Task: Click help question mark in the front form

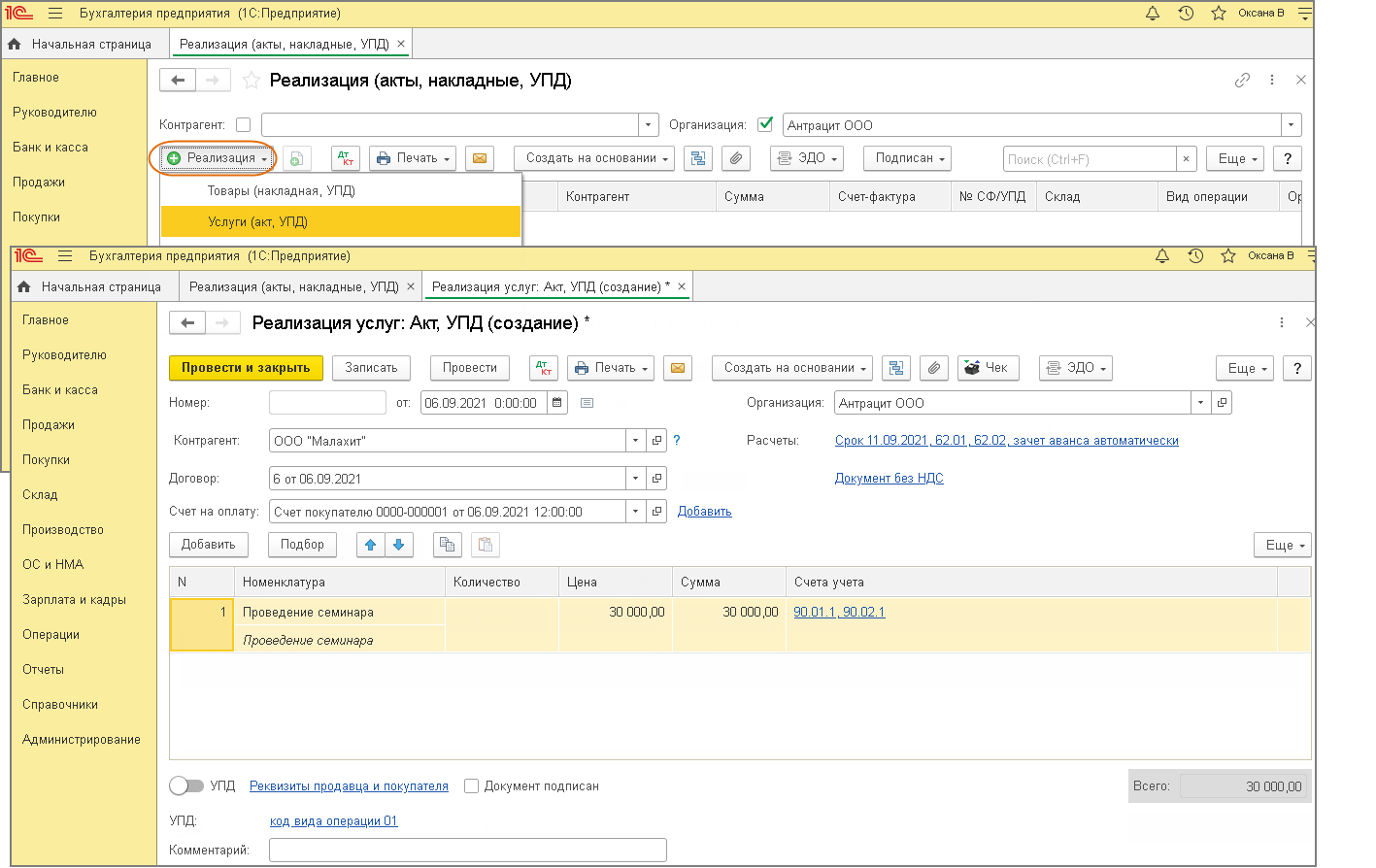Action: [1297, 368]
